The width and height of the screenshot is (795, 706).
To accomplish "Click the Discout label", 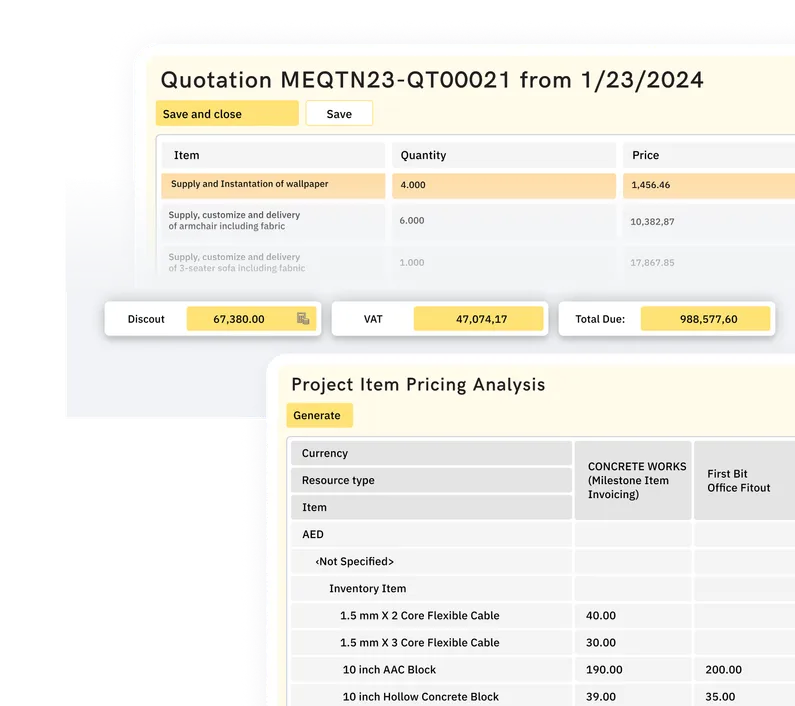I will pyautogui.click(x=146, y=319).
